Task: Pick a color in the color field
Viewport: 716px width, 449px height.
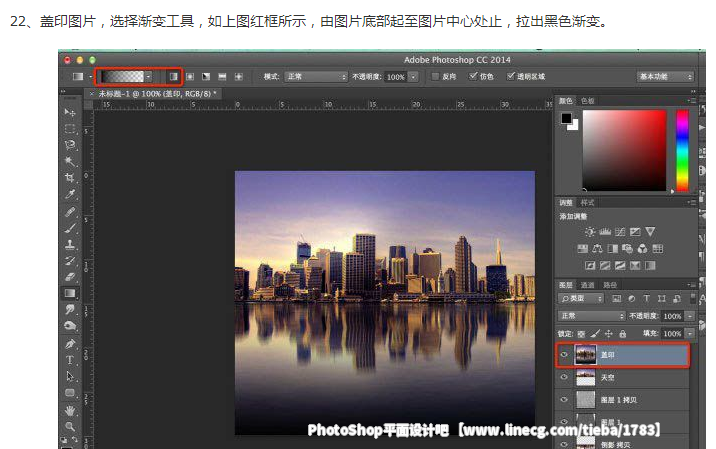Action: pyautogui.click(x=624, y=150)
